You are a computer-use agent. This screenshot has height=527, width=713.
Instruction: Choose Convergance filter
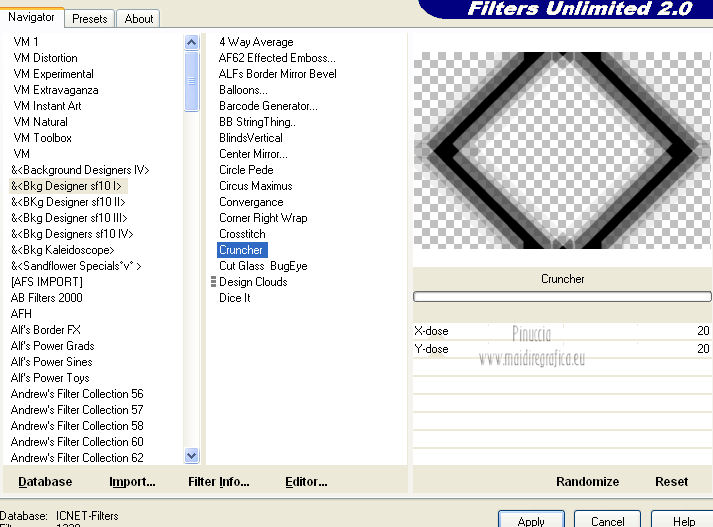point(251,202)
